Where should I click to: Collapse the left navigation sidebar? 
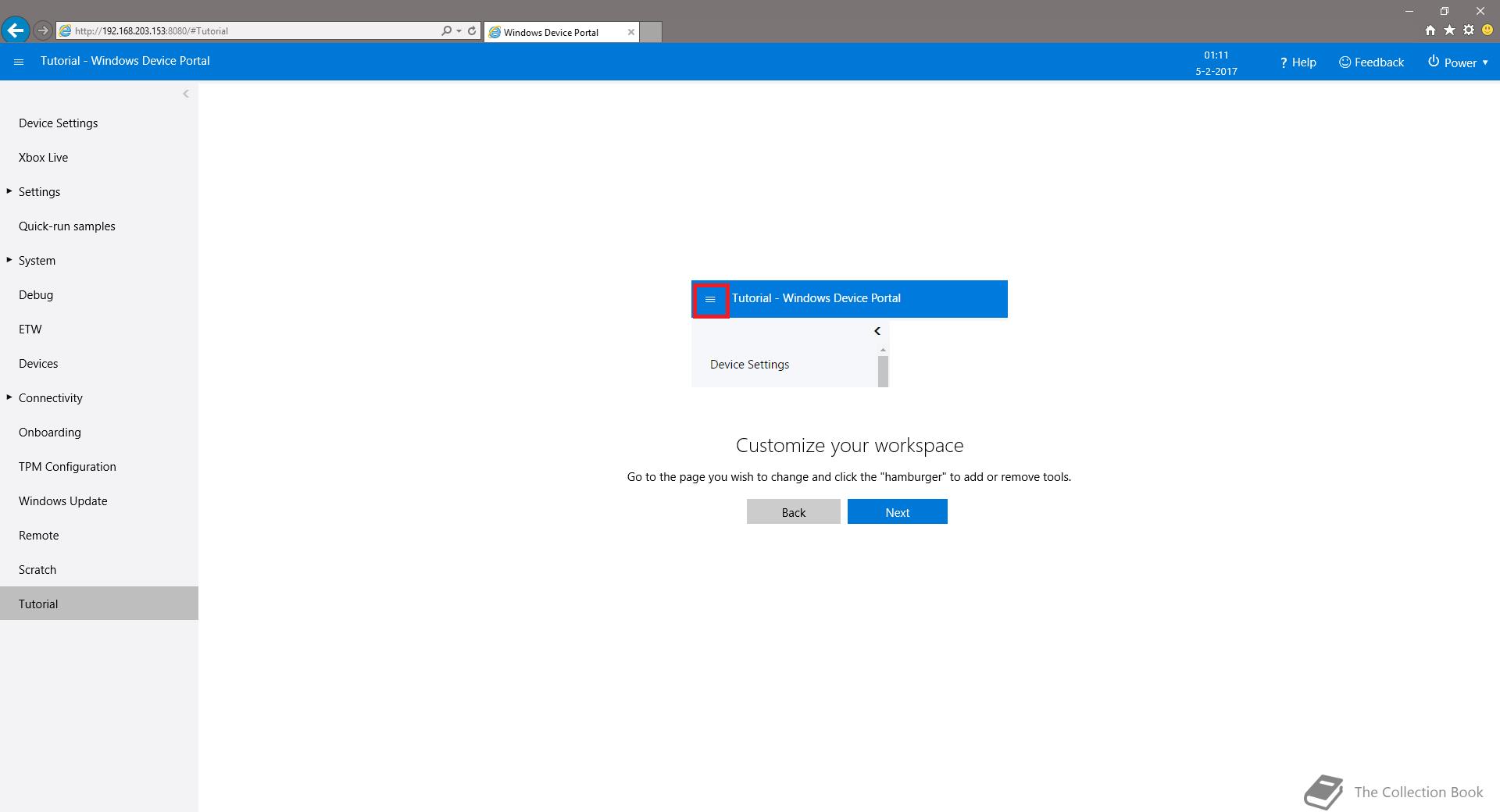(186, 94)
